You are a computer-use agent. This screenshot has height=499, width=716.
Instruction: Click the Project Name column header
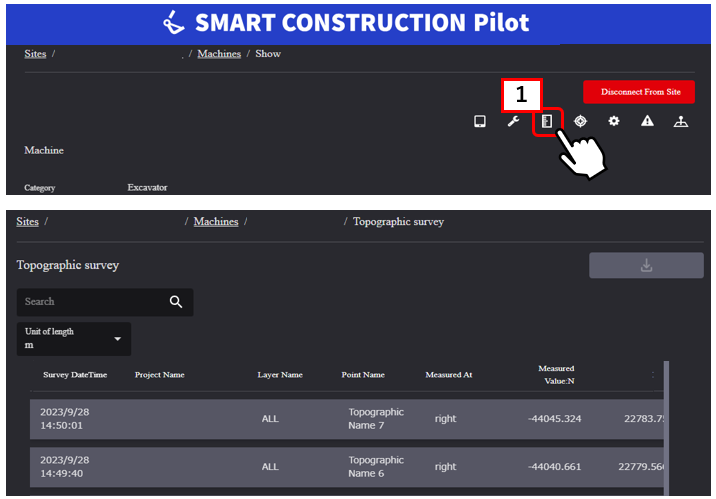pyautogui.click(x=159, y=375)
